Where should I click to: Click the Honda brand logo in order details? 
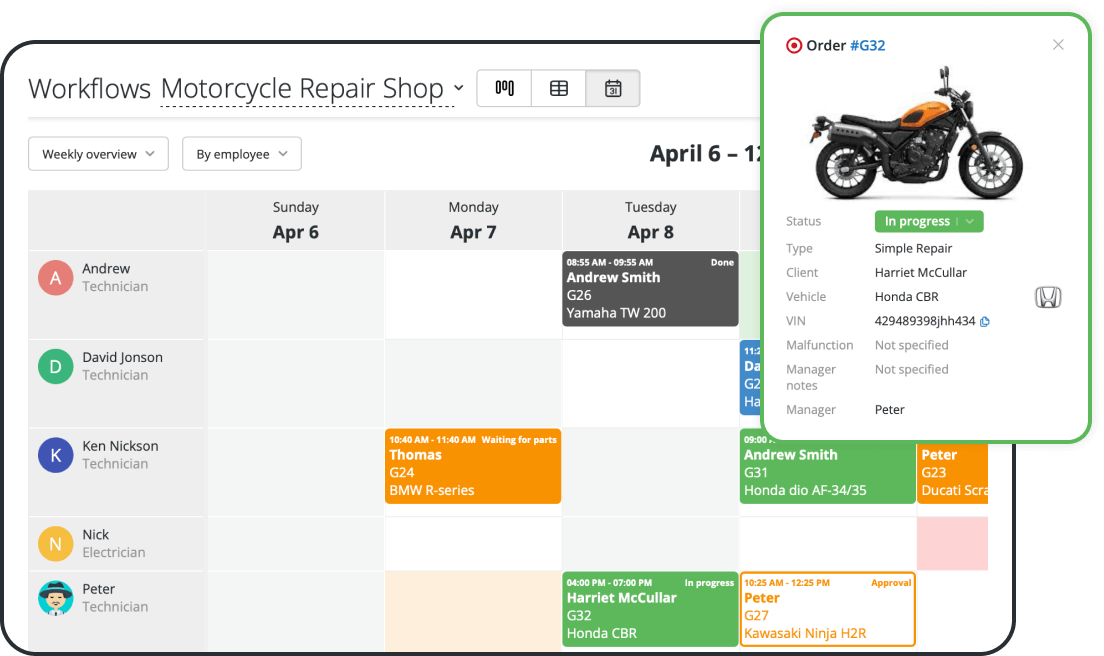[x=1047, y=296]
